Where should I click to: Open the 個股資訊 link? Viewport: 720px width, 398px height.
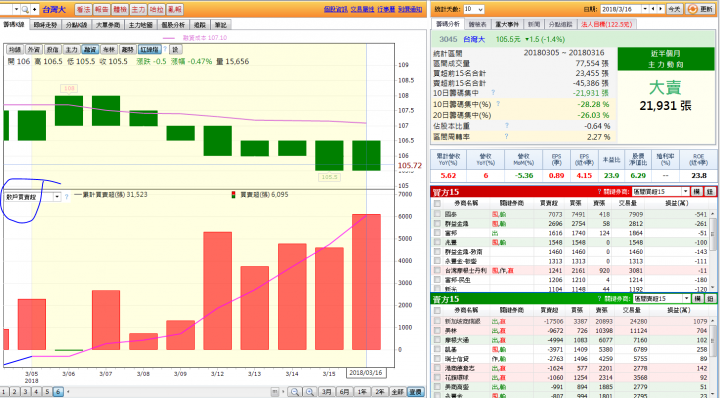click(335, 9)
